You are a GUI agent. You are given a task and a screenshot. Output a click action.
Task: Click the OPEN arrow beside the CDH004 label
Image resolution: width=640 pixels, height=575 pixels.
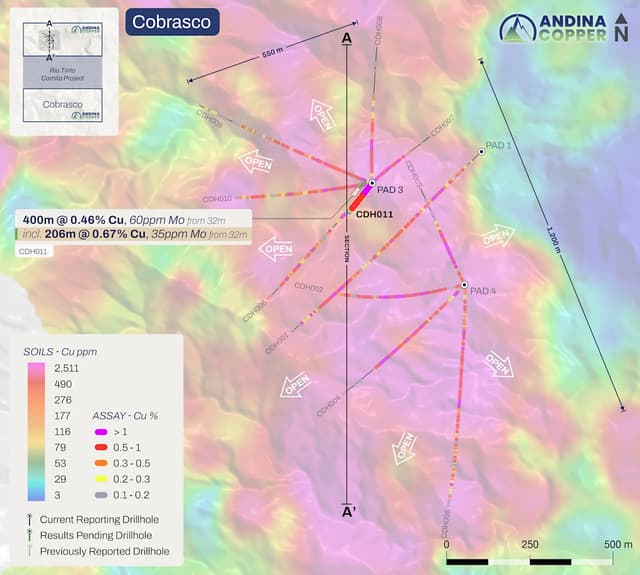pyautogui.click(x=296, y=384)
